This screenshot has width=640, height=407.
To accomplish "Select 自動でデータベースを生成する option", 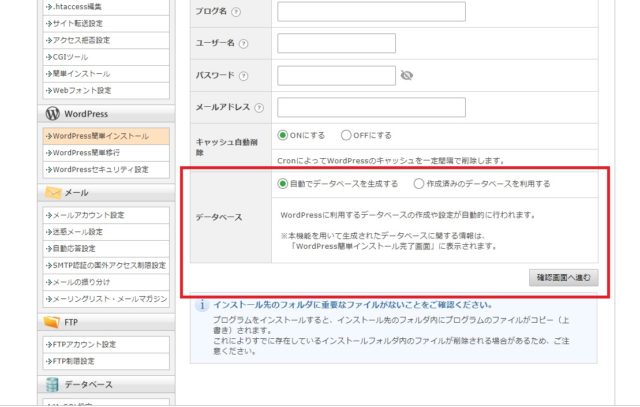I will (282, 184).
